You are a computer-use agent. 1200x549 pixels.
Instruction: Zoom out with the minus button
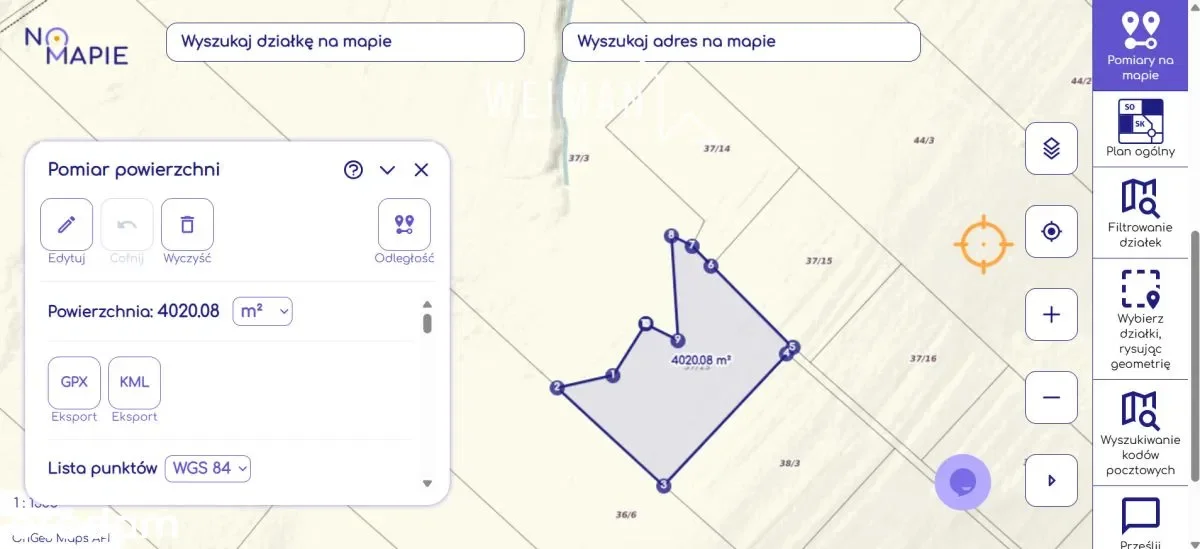pyautogui.click(x=1051, y=397)
